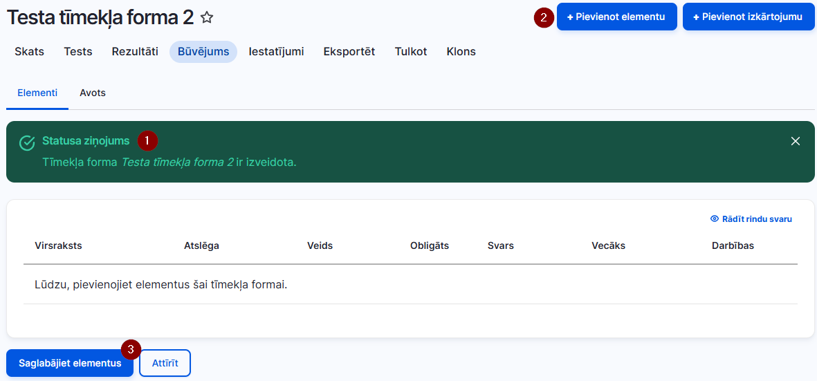The height and width of the screenshot is (381, 817).
Task: Click the Vecāks column header
Action: point(609,246)
